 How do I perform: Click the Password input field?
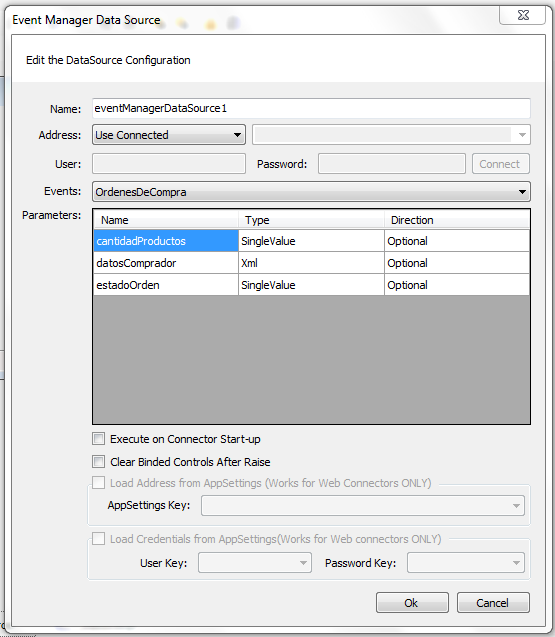pyautogui.click(x=392, y=164)
